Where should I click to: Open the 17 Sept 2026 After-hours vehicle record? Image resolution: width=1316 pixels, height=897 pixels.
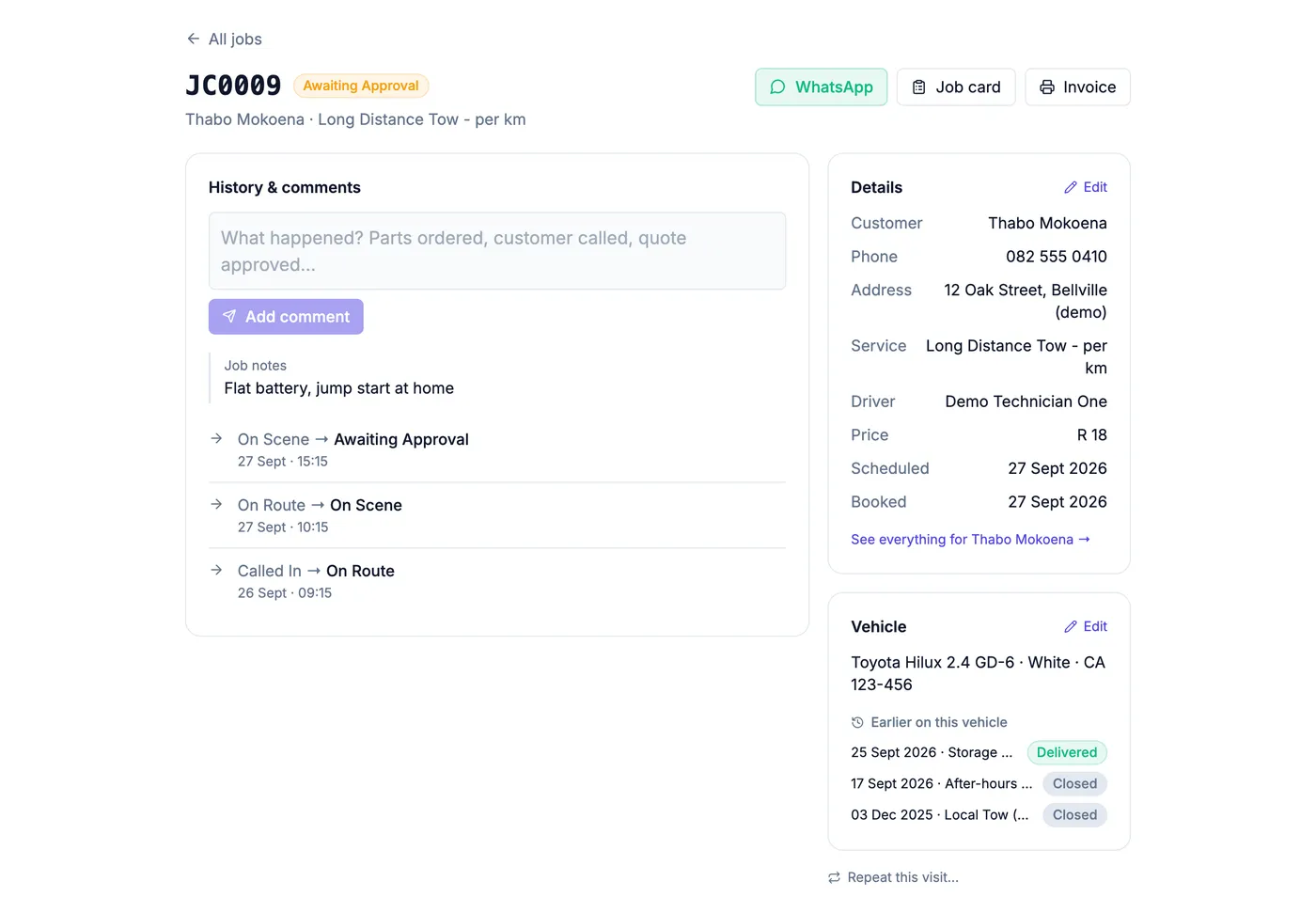tap(941, 783)
